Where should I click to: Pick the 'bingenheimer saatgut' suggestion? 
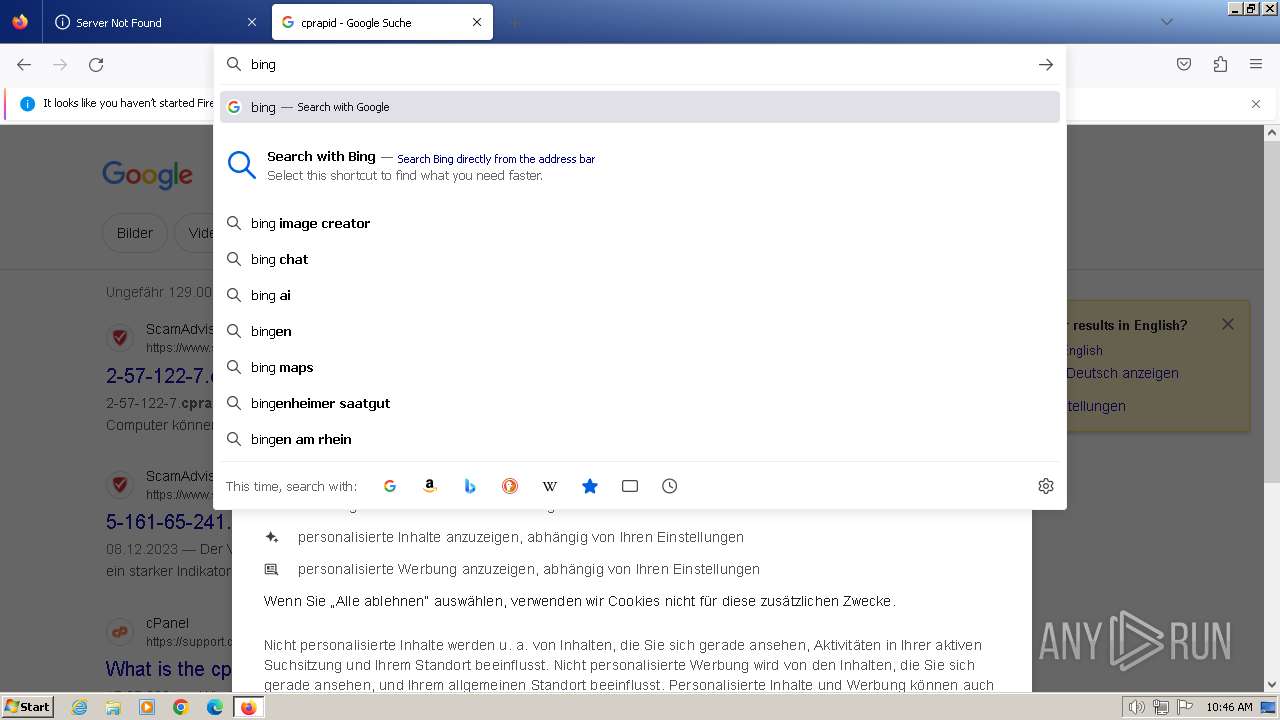point(640,403)
